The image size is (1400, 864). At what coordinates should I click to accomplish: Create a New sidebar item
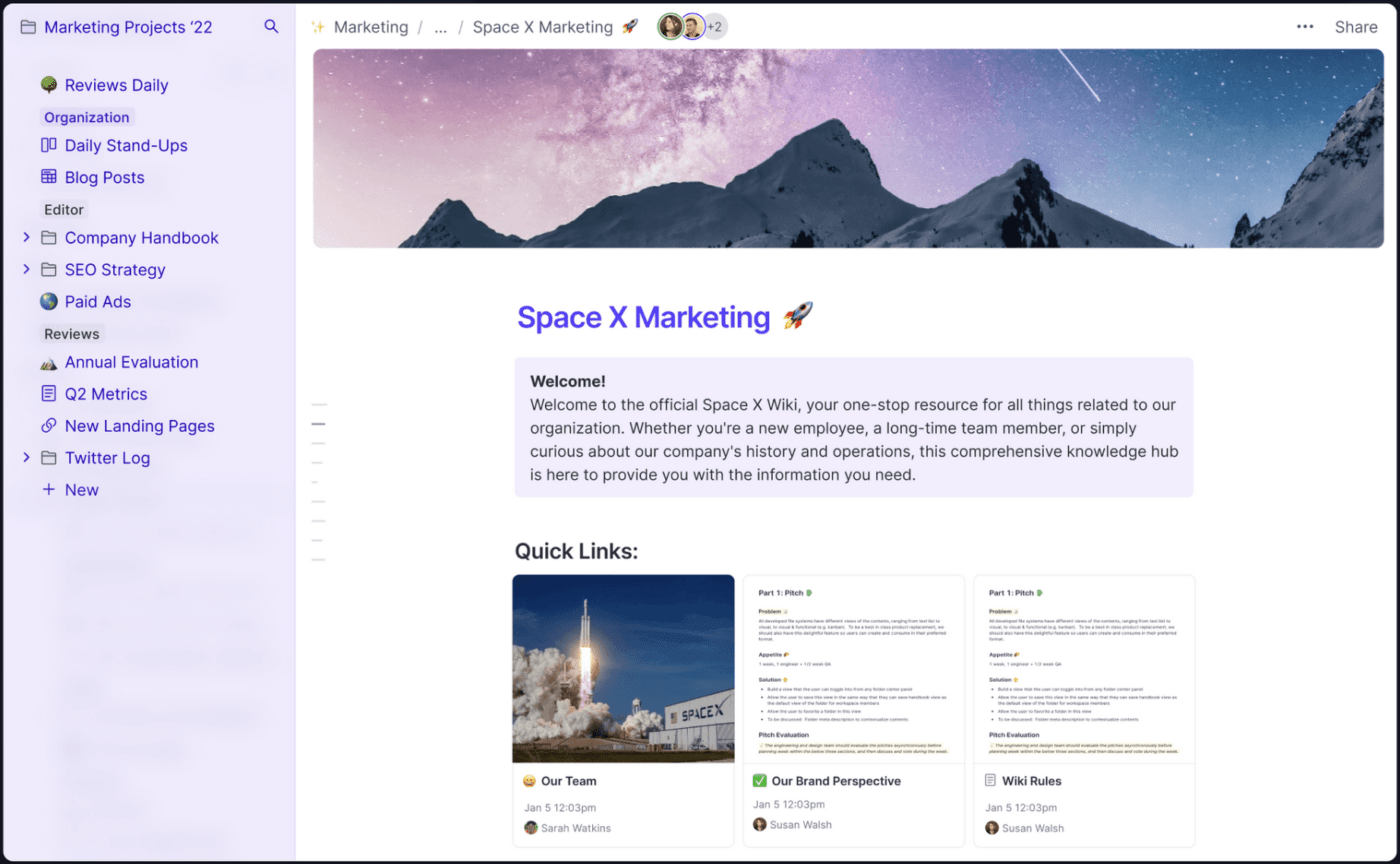click(x=82, y=490)
